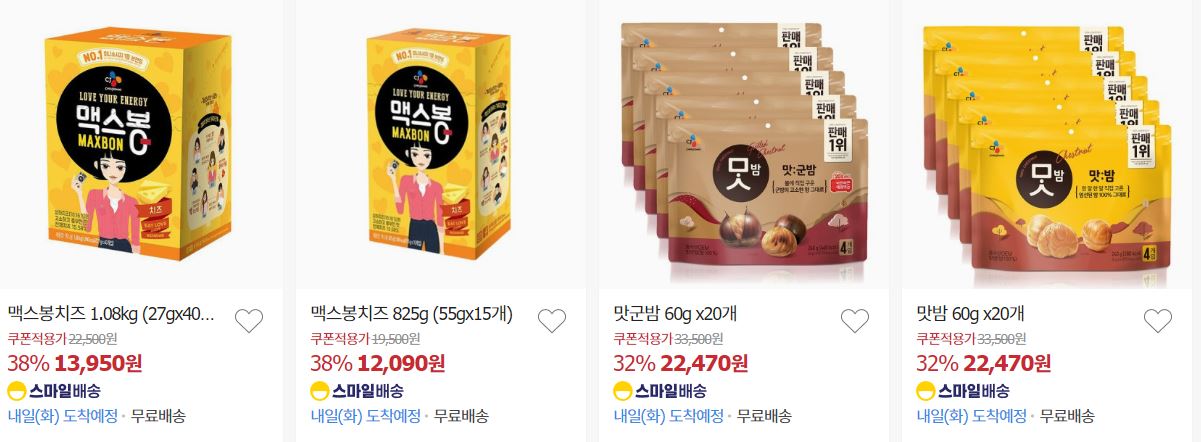The height and width of the screenshot is (442, 1201).
Task: Click 스마일배송 smile icon under 맛밤
Action: pyautogui.click(x=924, y=390)
